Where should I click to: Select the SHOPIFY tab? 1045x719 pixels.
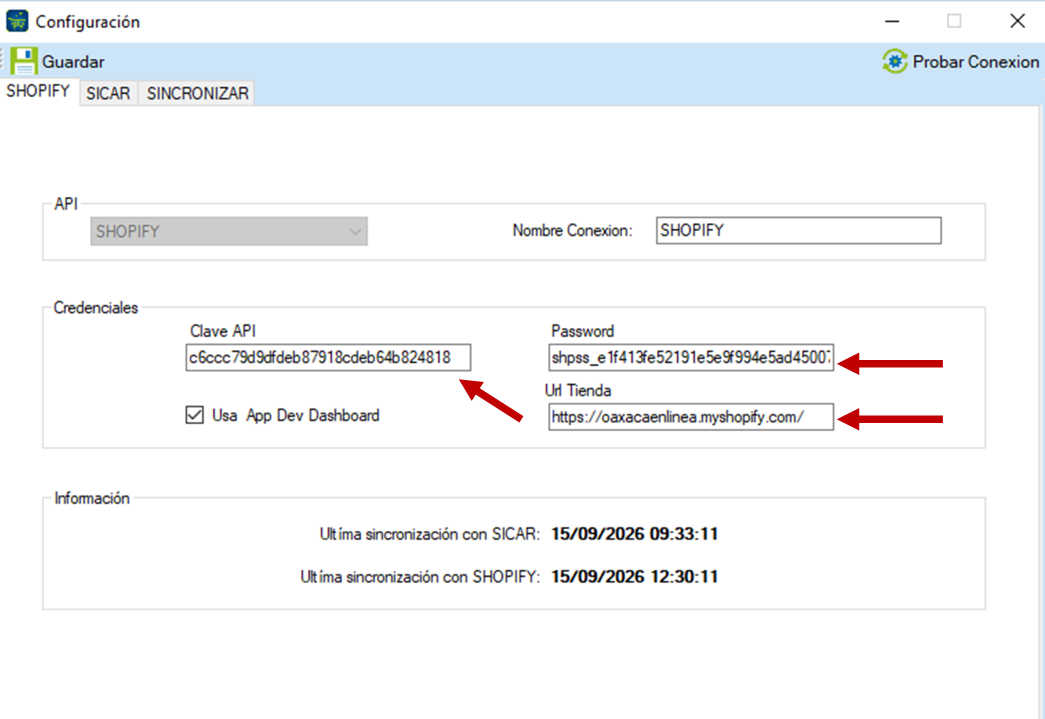pos(38,91)
